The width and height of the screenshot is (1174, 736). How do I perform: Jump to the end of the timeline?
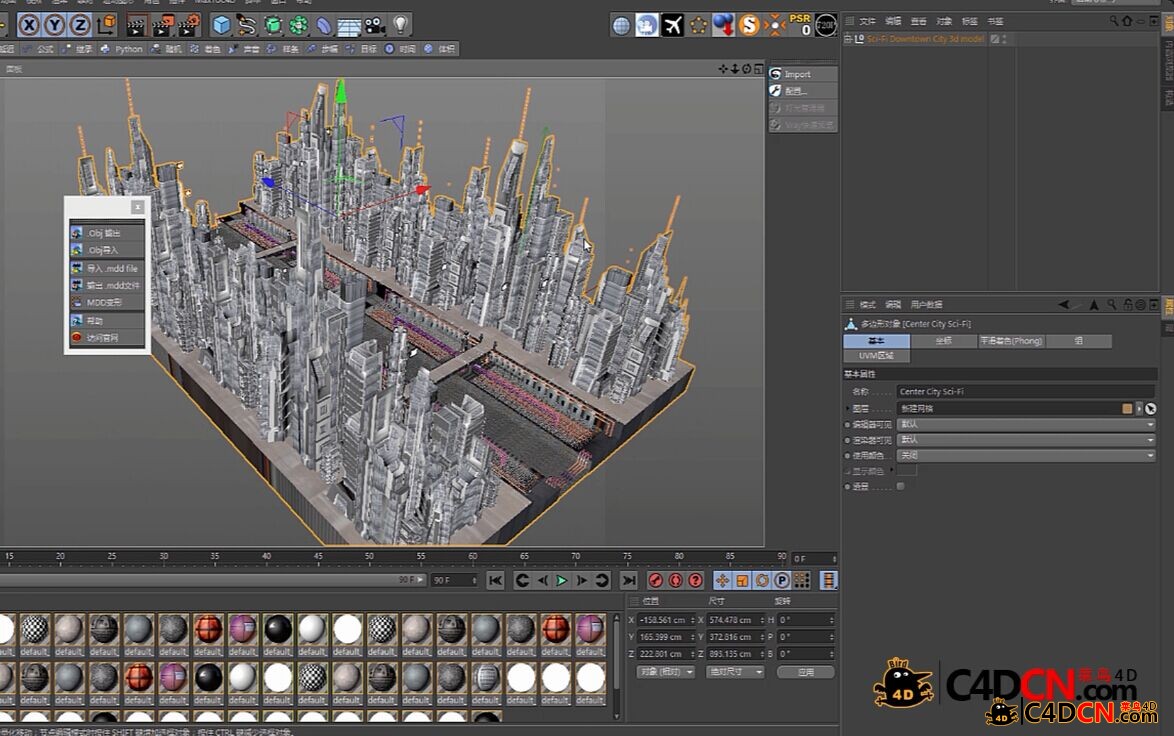click(629, 580)
